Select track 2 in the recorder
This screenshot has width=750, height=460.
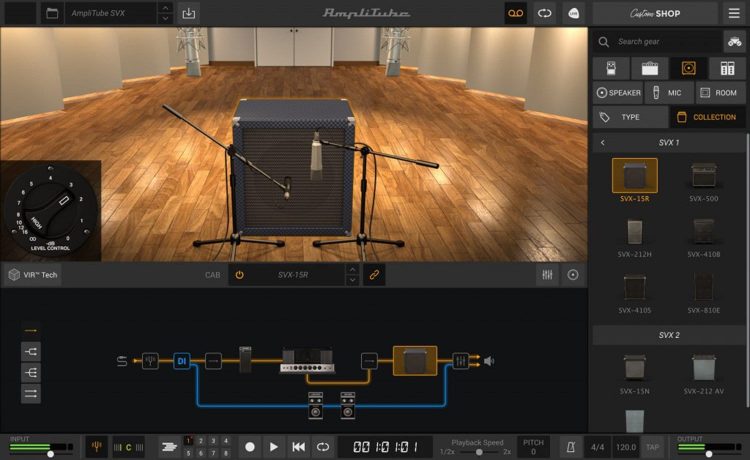tap(201, 441)
